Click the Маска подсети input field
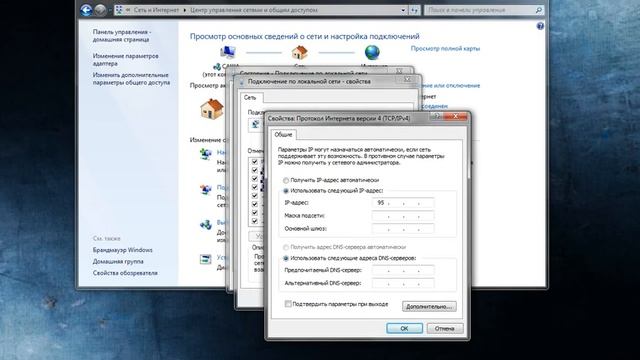The height and width of the screenshot is (360, 640). pyautogui.click(x=403, y=216)
